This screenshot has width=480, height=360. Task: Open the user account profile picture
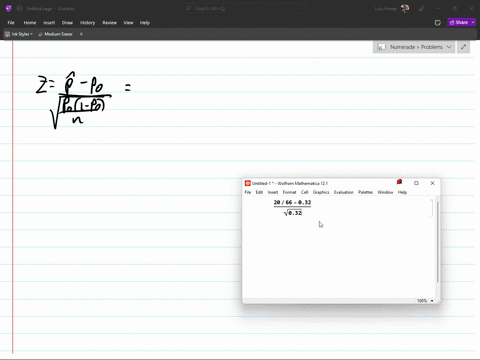click(405, 9)
